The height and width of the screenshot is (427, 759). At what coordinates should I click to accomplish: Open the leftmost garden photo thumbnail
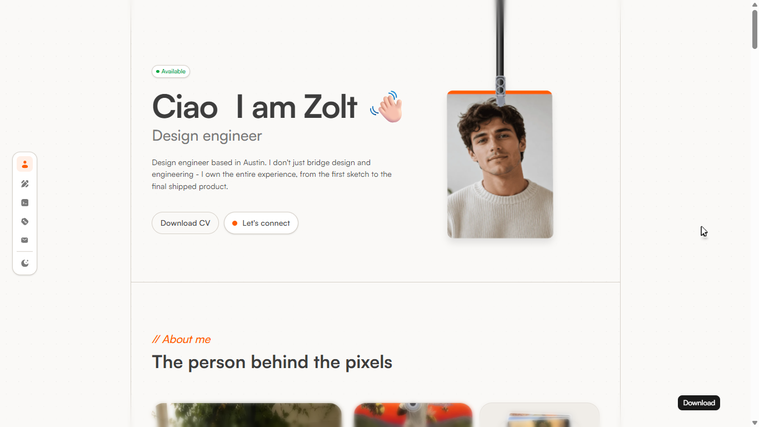[x=247, y=415]
